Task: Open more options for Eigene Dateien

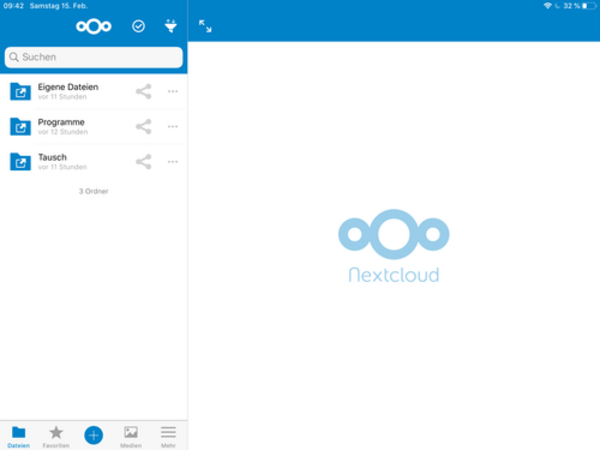Action: click(x=173, y=91)
